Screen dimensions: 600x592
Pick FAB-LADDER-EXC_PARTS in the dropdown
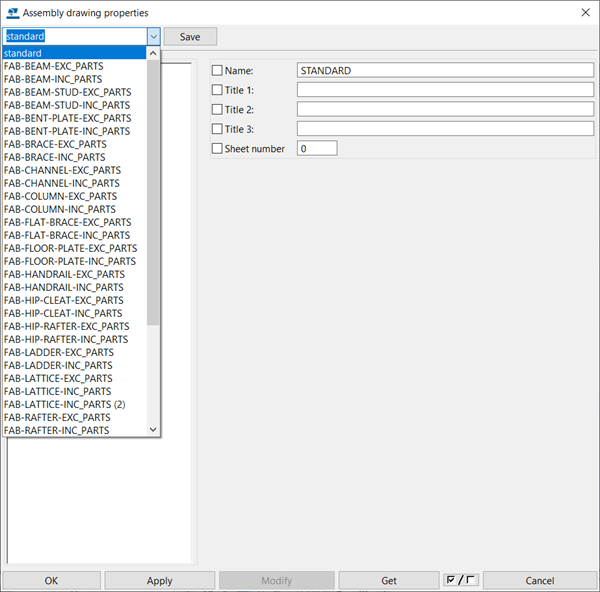point(58,352)
